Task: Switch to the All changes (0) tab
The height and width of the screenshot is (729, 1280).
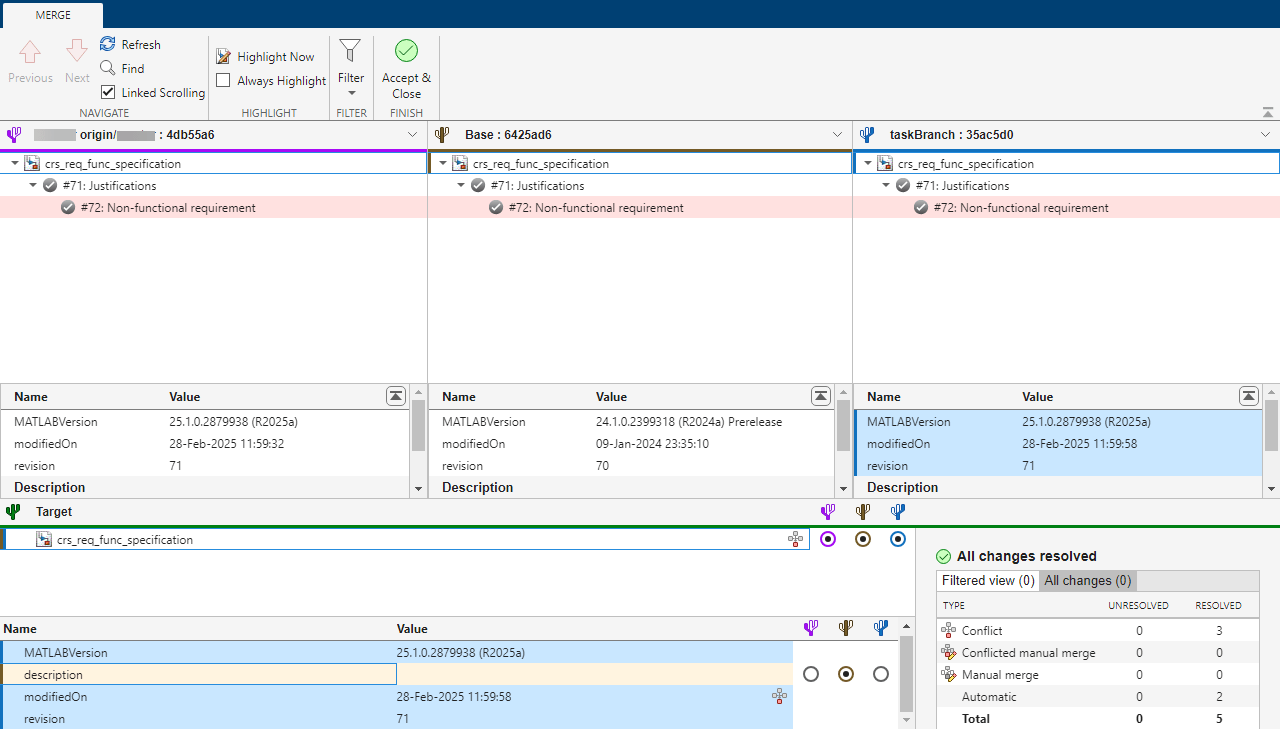Action: [1087, 581]
